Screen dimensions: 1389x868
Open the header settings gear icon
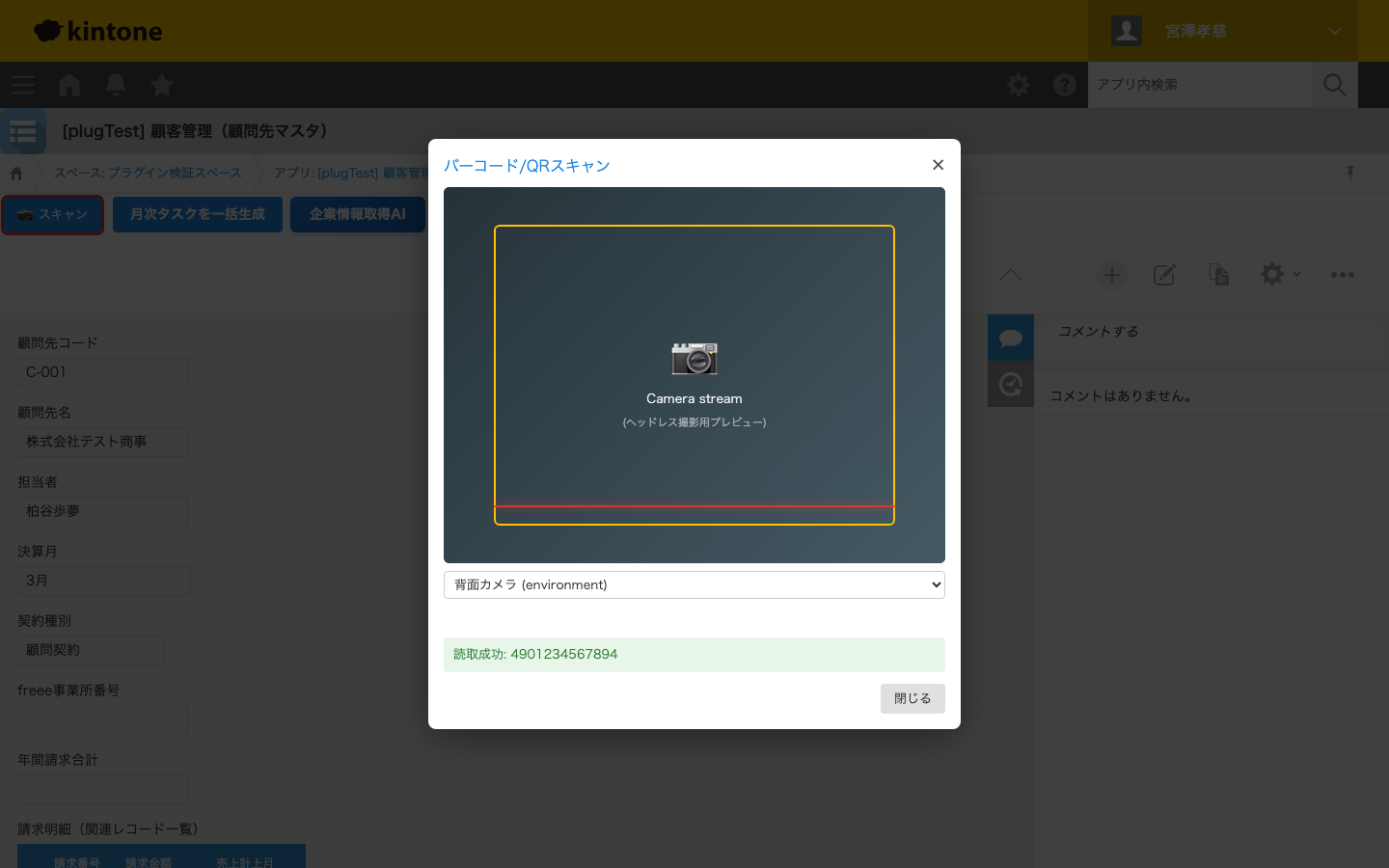1019,85
